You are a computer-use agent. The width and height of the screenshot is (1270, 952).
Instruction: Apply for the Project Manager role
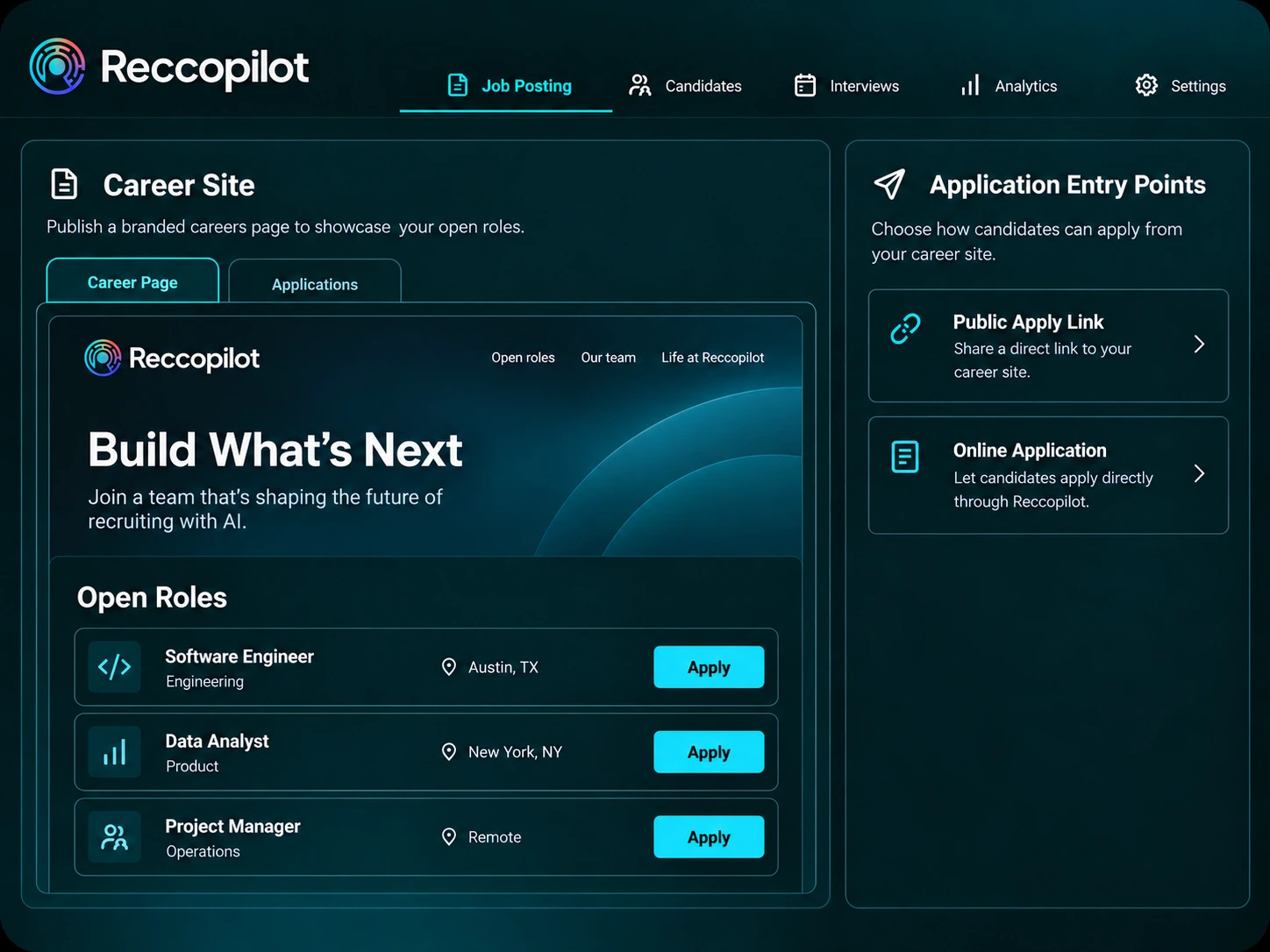(709, 837)
